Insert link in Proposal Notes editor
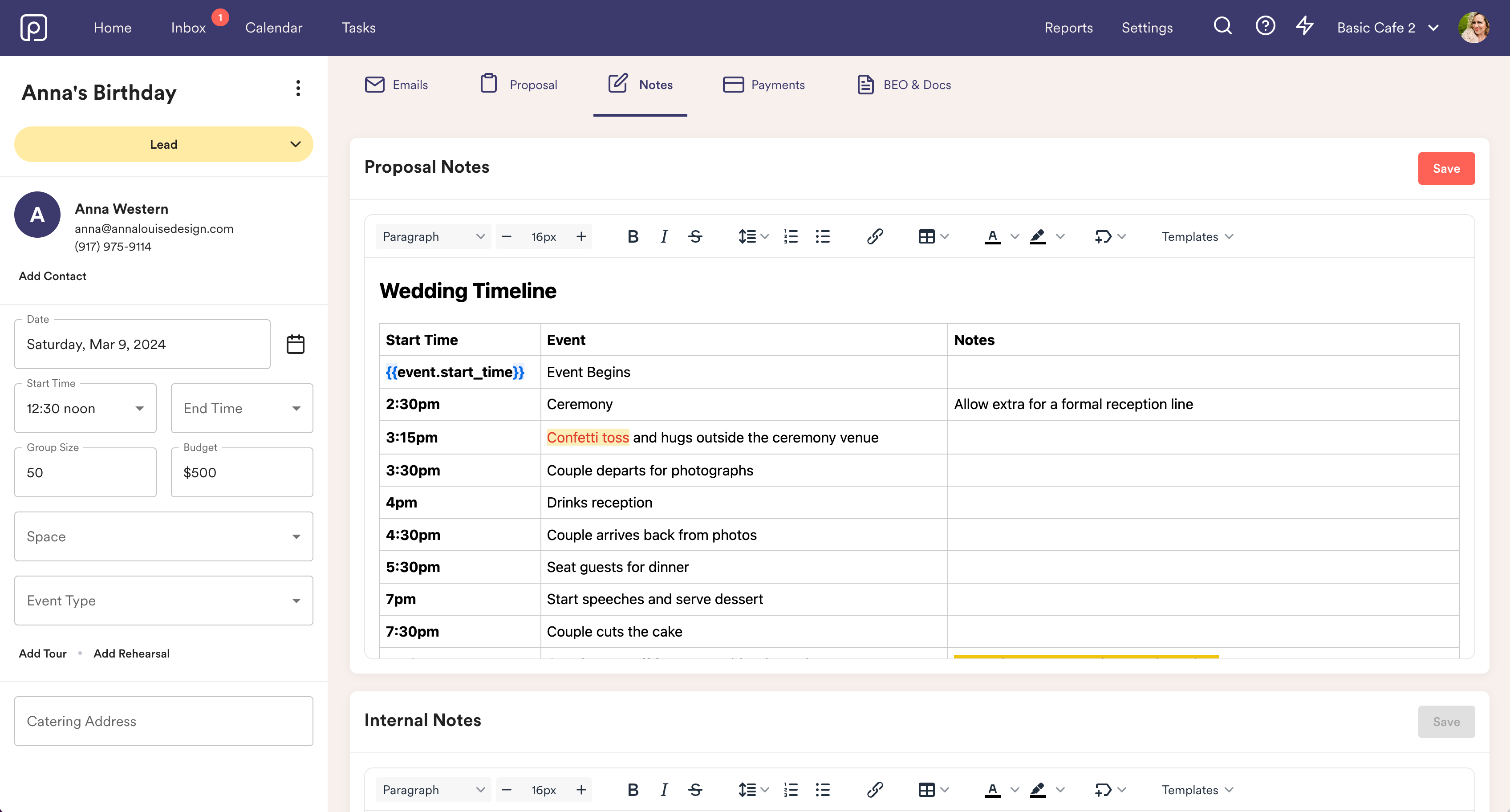The width and height of the screenshot is (1510, 812). tap(875, 237)
